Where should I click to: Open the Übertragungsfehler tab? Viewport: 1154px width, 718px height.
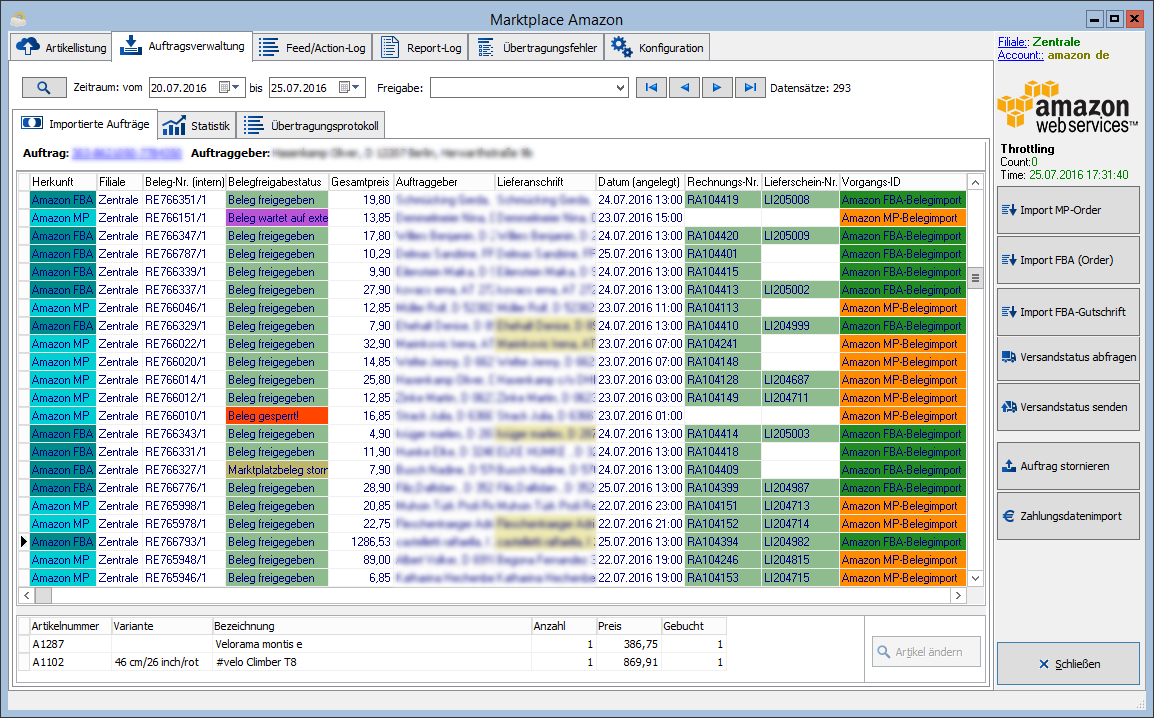(x=537, y=48)
